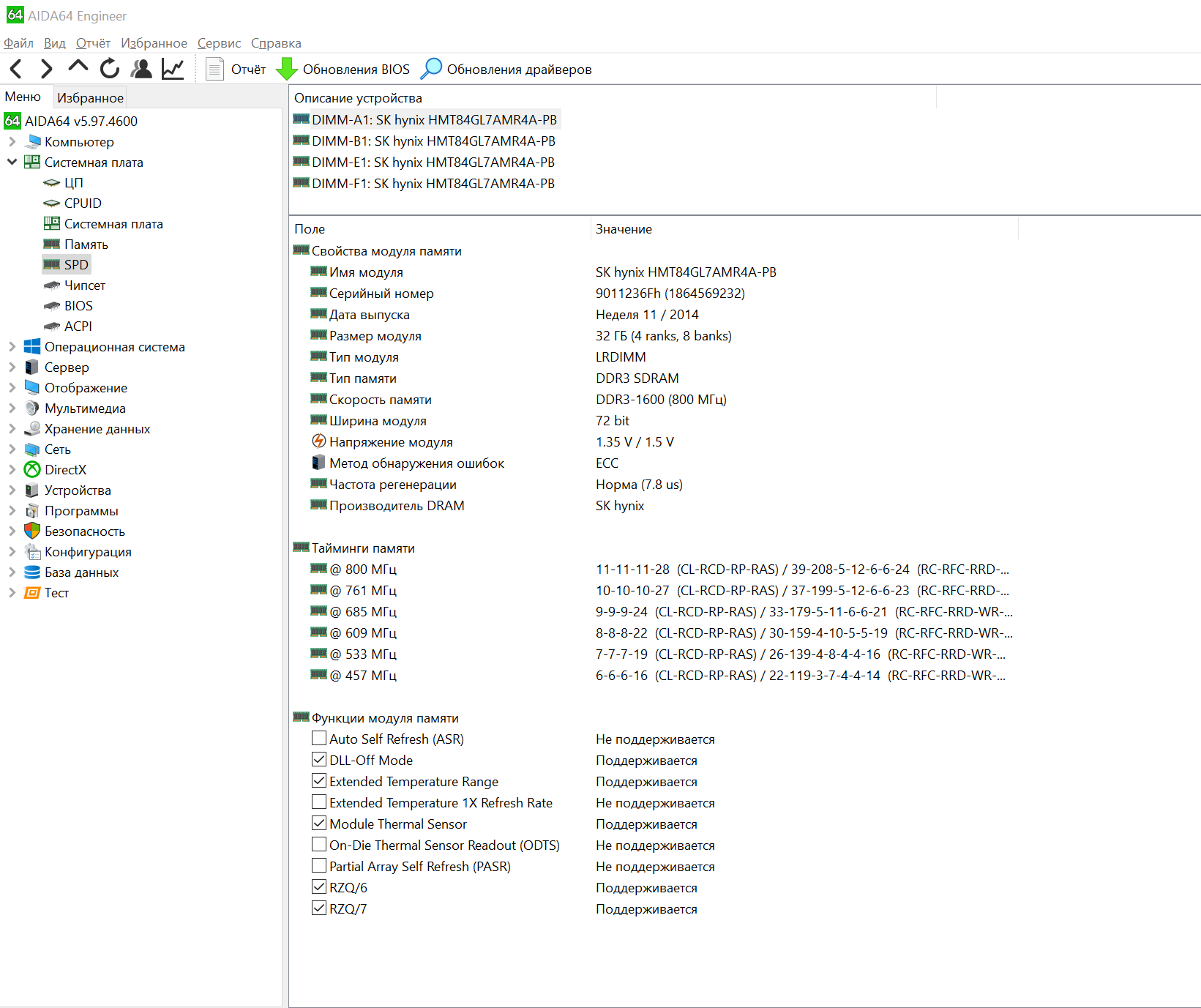Click the report document icon in toolbar
This screenshot has height=1008, width=1201.
pyautogui.click(x=214, y=69)
